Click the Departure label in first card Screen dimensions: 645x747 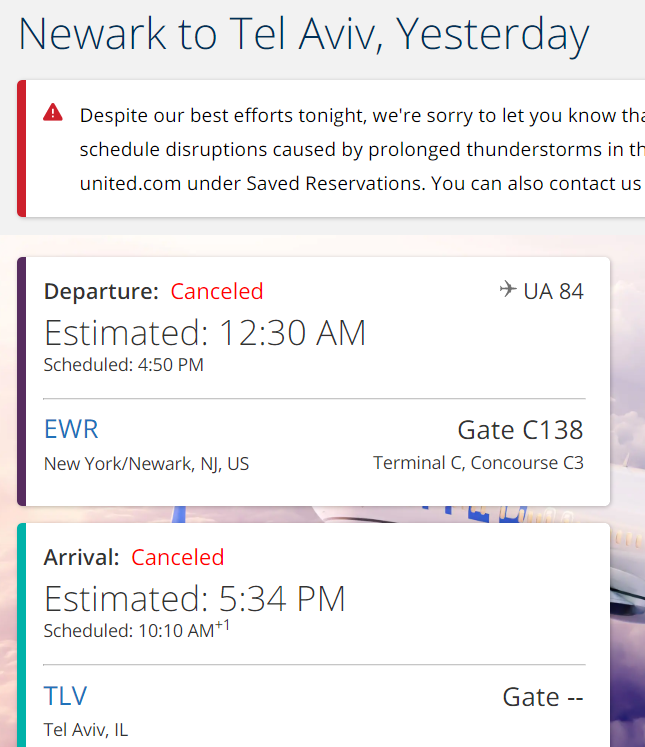click(x=101, y=291)
